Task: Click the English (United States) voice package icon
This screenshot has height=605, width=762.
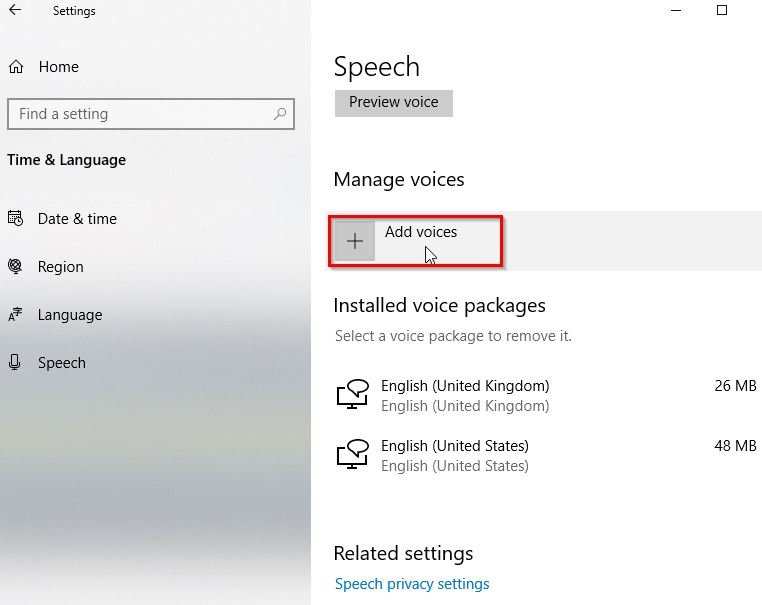Action: 352,456
